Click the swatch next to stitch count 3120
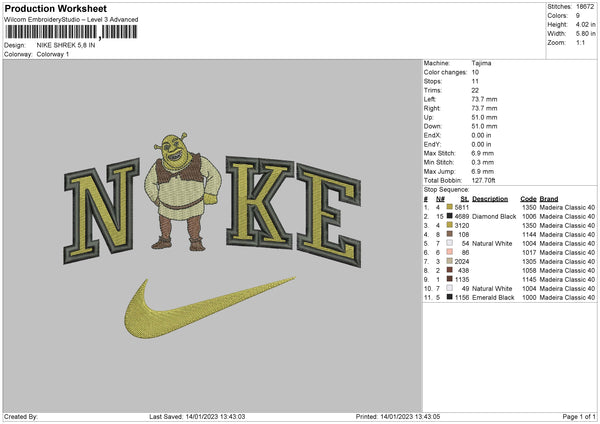The height and width of the screenshot is (424, 600). point(450,225)
